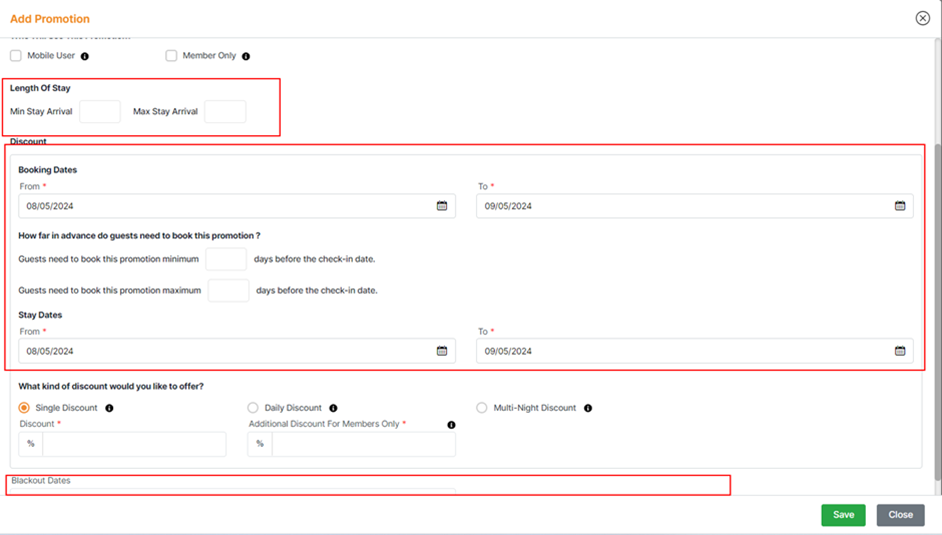
Task: Show info tooltip for Multi-Night Discount
Action: [x=588, y=408]
